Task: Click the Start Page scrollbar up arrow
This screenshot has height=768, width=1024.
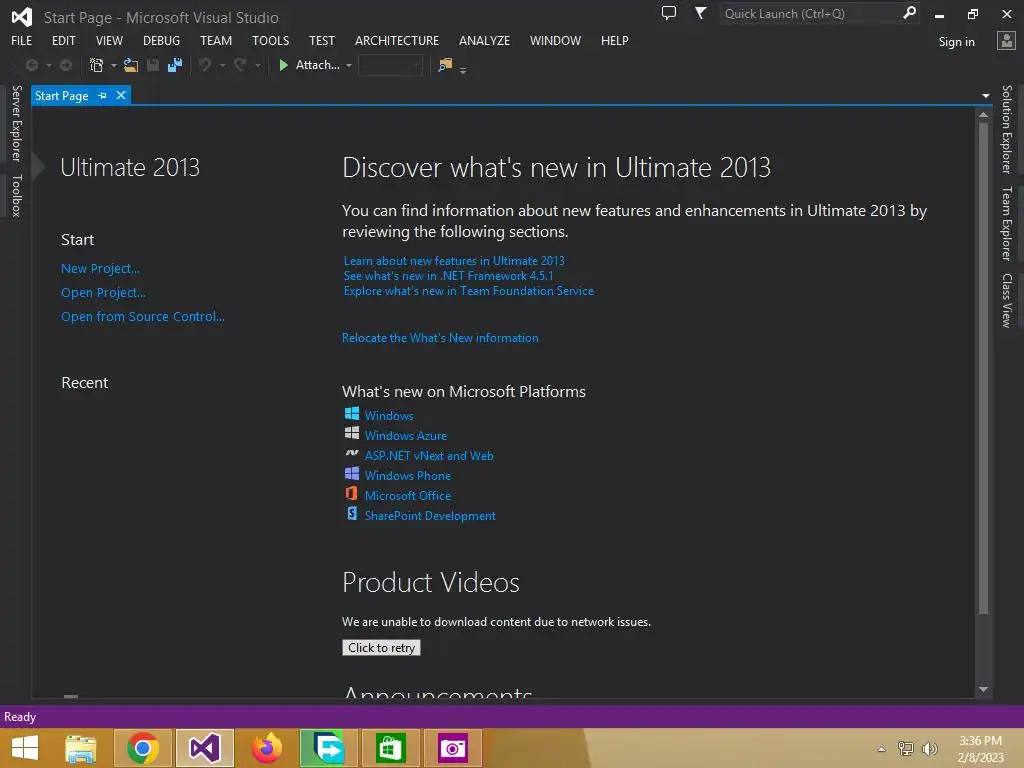Action: click(984, 114)
